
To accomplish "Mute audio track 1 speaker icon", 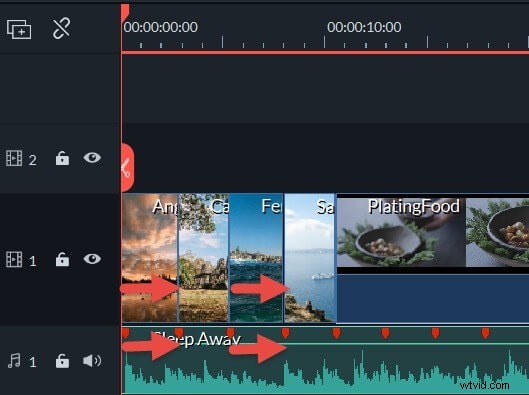I will (x=92, y=361).
